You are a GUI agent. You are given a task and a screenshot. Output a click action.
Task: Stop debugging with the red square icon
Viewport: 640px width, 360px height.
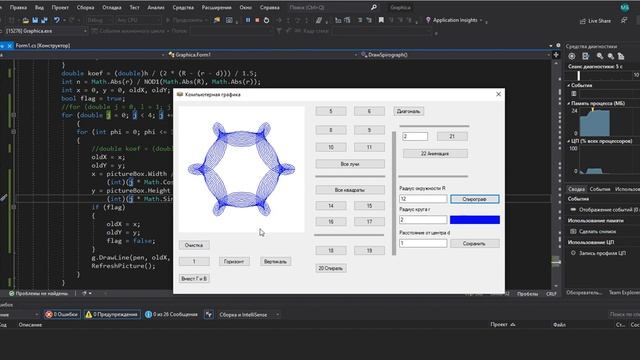coord(257,20)
